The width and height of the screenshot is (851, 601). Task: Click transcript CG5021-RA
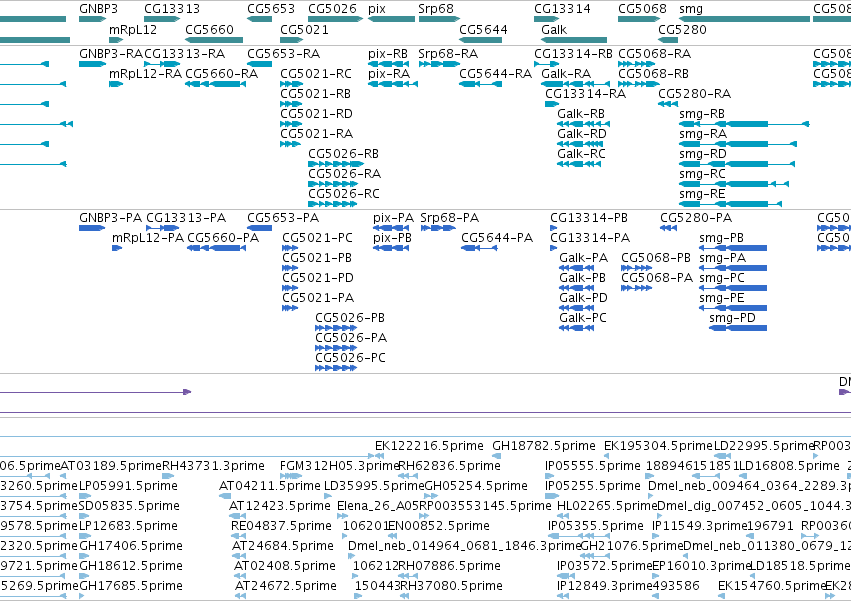tap(290, 144)
